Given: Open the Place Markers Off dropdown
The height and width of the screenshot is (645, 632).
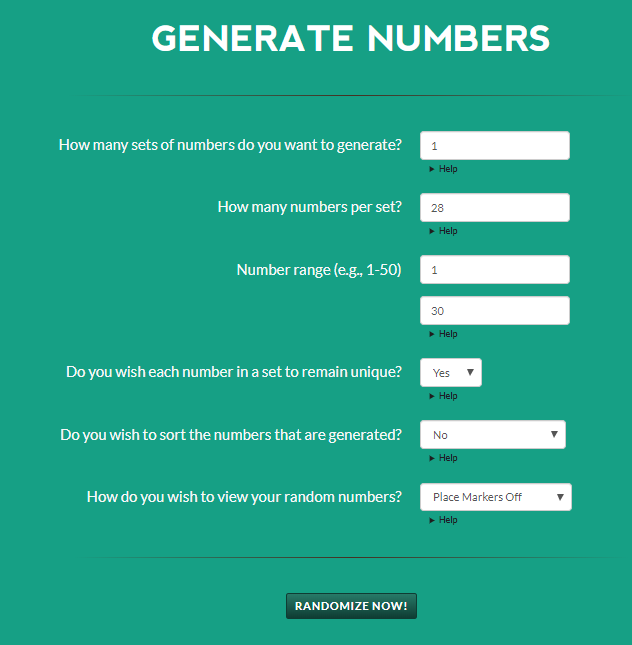Looking at the screenshot, I should pos(495,497).
